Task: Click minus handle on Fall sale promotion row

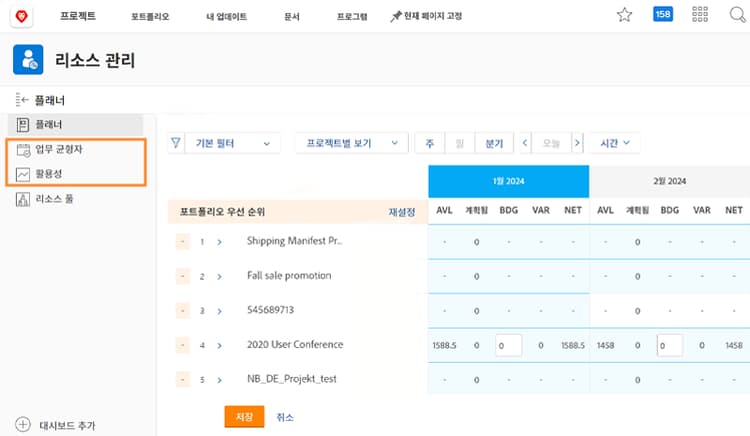Action: [x=182, y=276]
